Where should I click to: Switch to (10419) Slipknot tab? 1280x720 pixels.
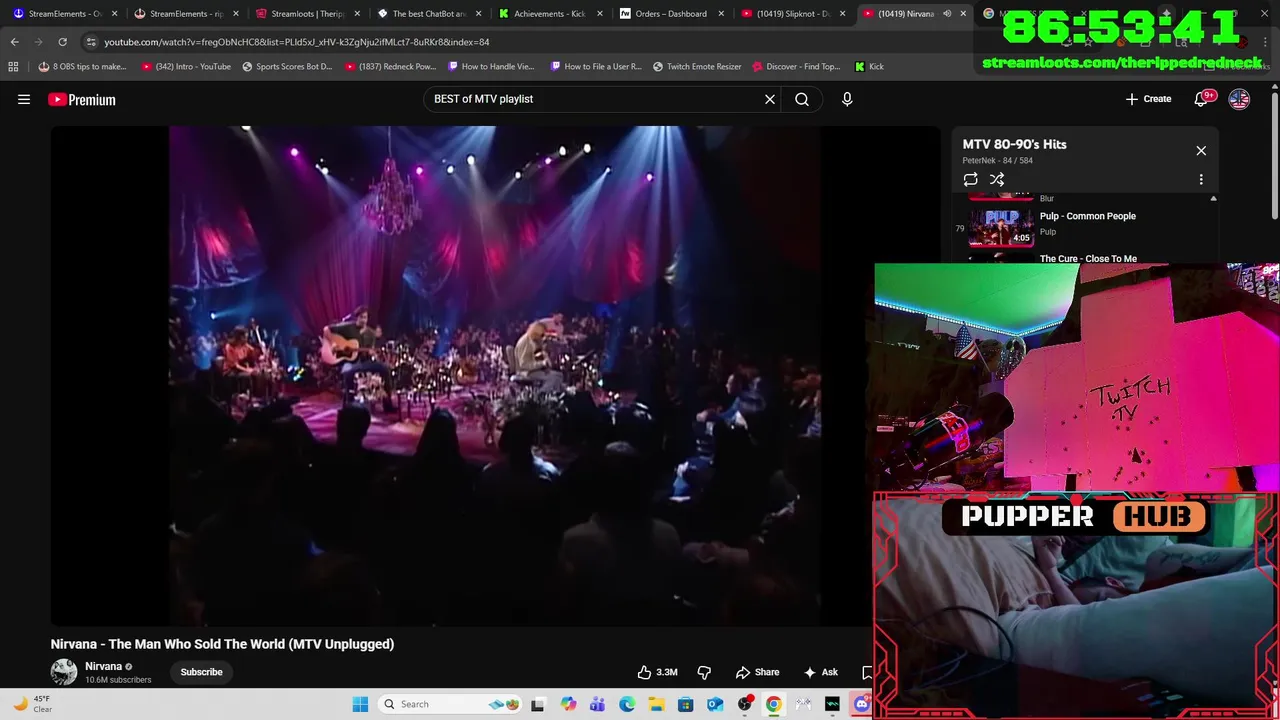click(x=793, y=14)
